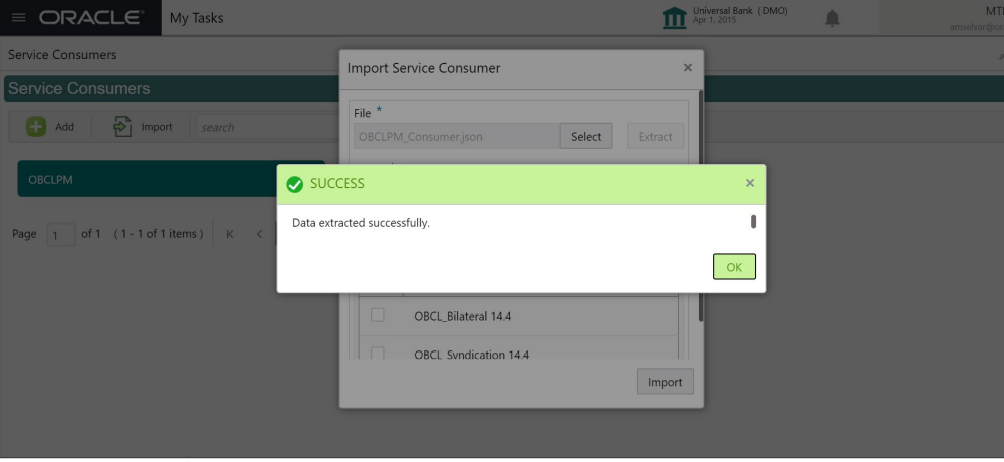This screenshot has height=462, width=1004.
Task: Close the SUCCESS message popup
Action: pyautogui.click(x=750, y=183)
